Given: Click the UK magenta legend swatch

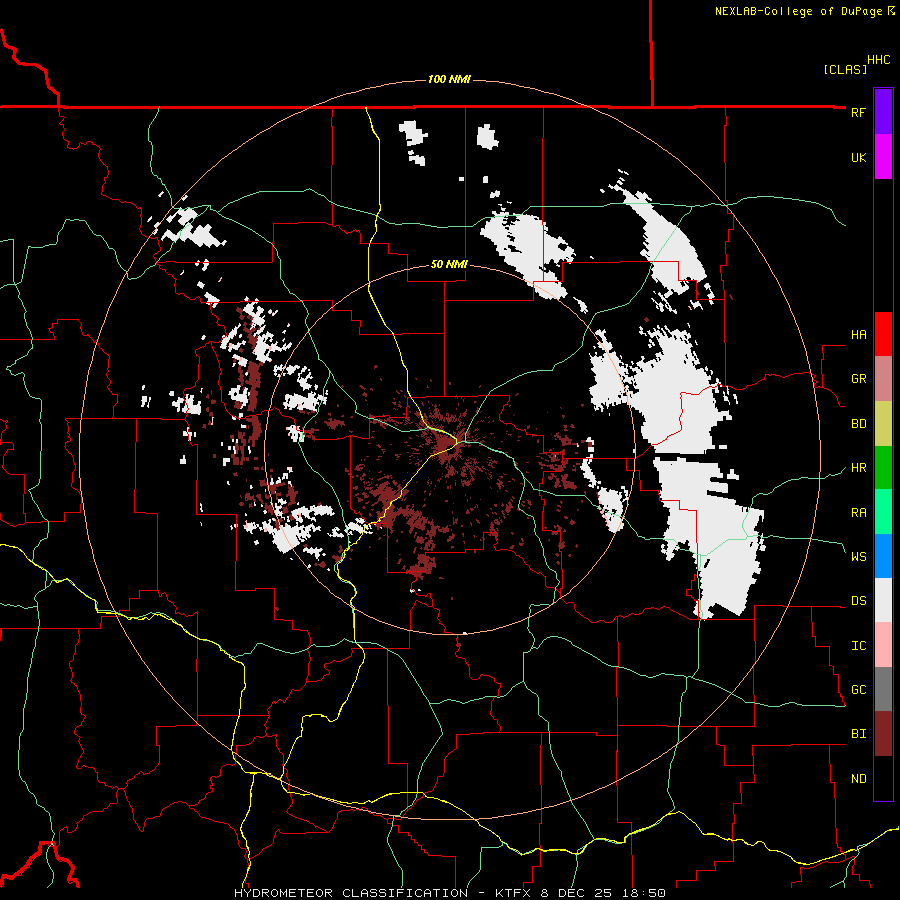Looking at the screenshot, I should pyautogui.click(x=883, y=157).
